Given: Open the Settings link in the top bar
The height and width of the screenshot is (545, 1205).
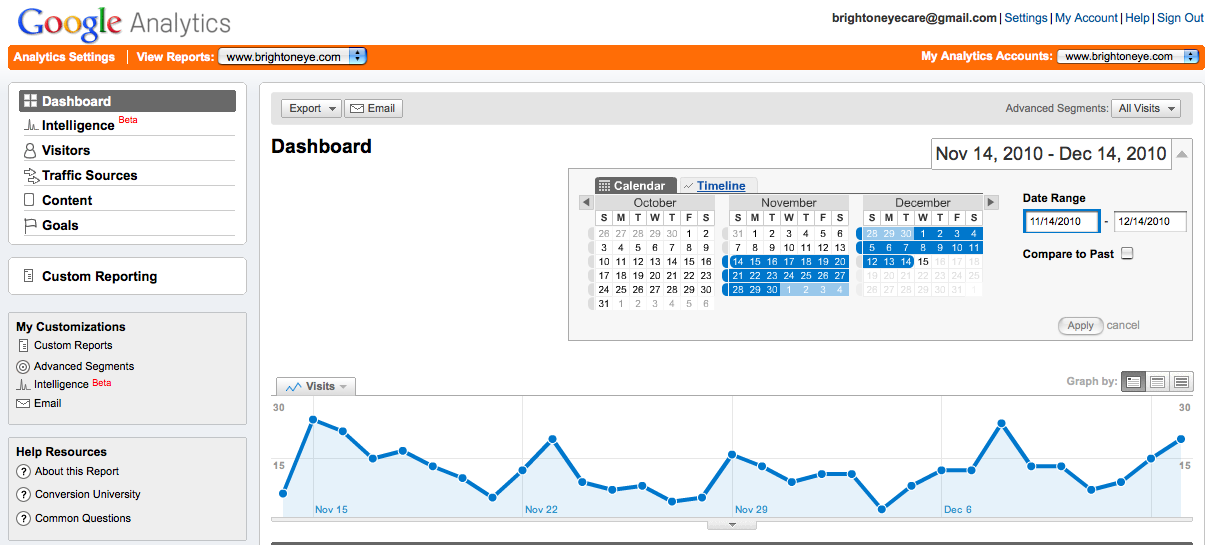Looking at the screenshot, I should click(x=1026, y=18).
